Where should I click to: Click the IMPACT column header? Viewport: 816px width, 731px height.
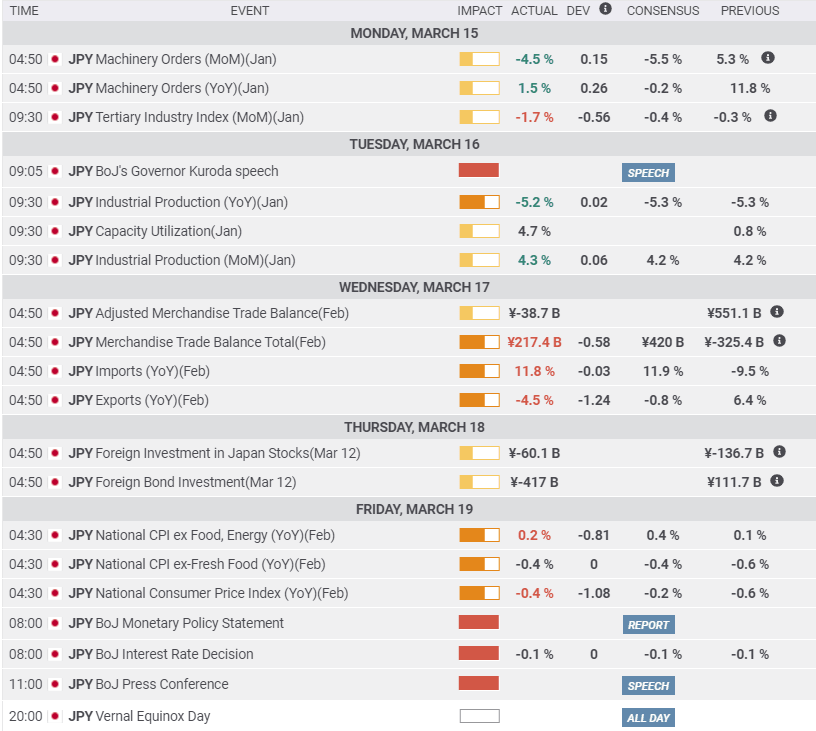click(x=479, y=11)
